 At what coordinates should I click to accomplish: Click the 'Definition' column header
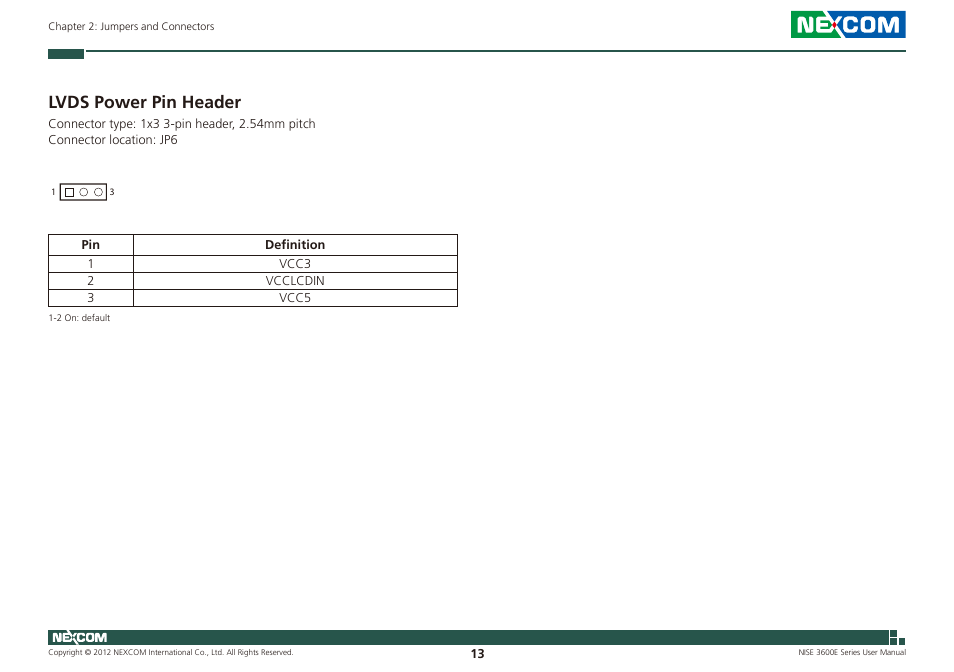(295, 244)
